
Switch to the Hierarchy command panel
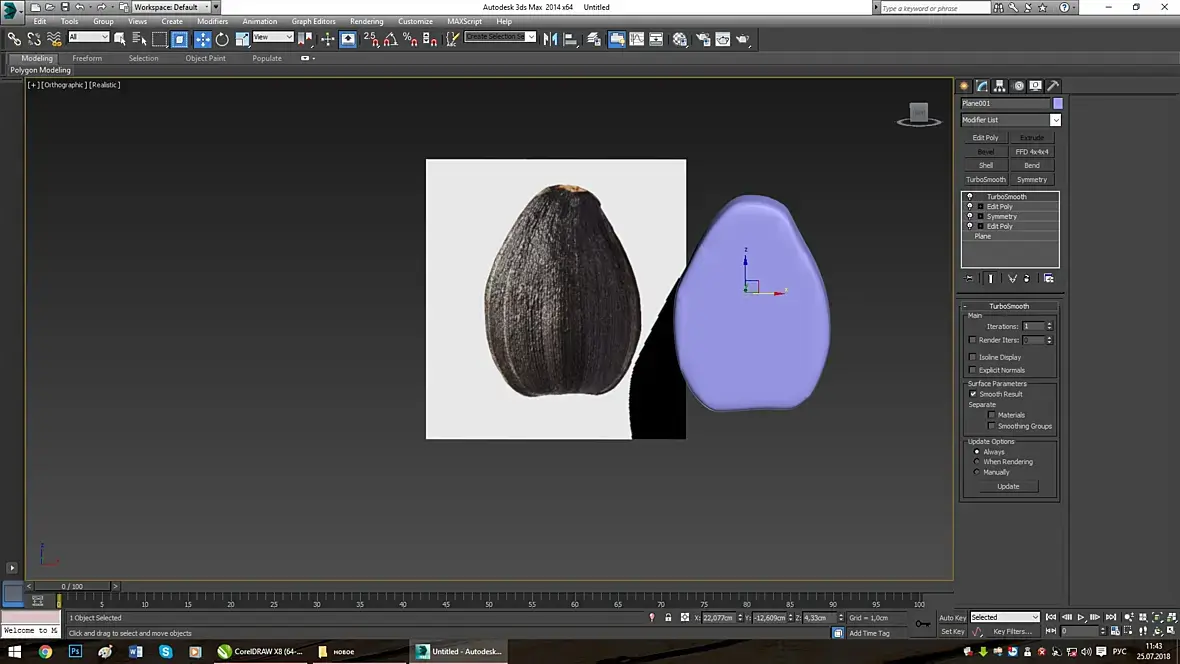pyautogui.click(x=1000, y=86)
